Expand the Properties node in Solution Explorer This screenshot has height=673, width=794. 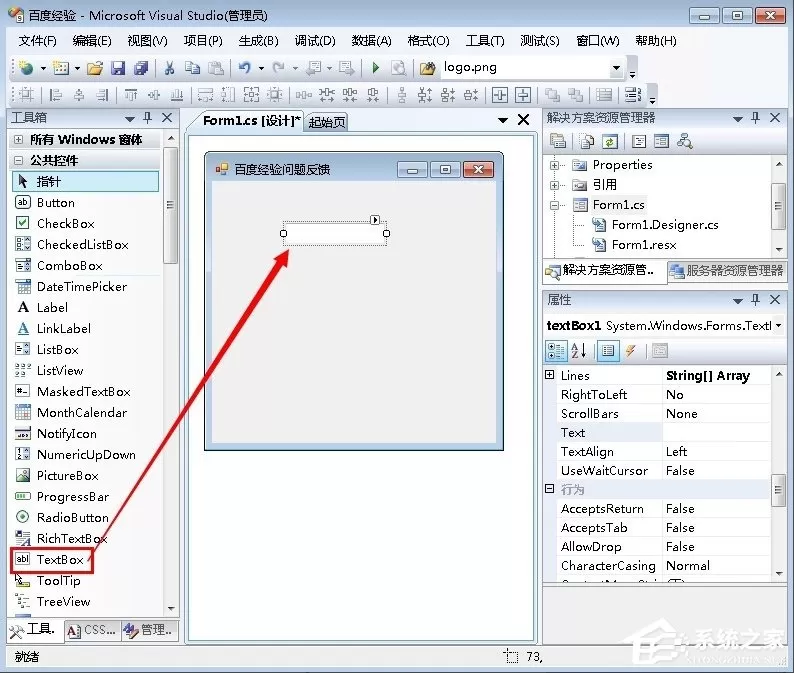click(x=554, y=165)
